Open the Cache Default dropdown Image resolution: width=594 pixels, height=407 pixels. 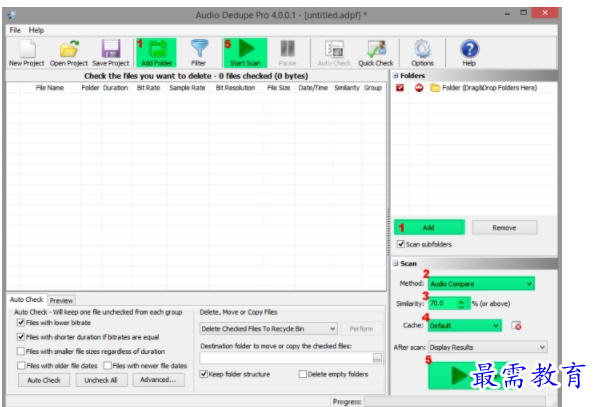pyautogui.click(x=465, y=326)
